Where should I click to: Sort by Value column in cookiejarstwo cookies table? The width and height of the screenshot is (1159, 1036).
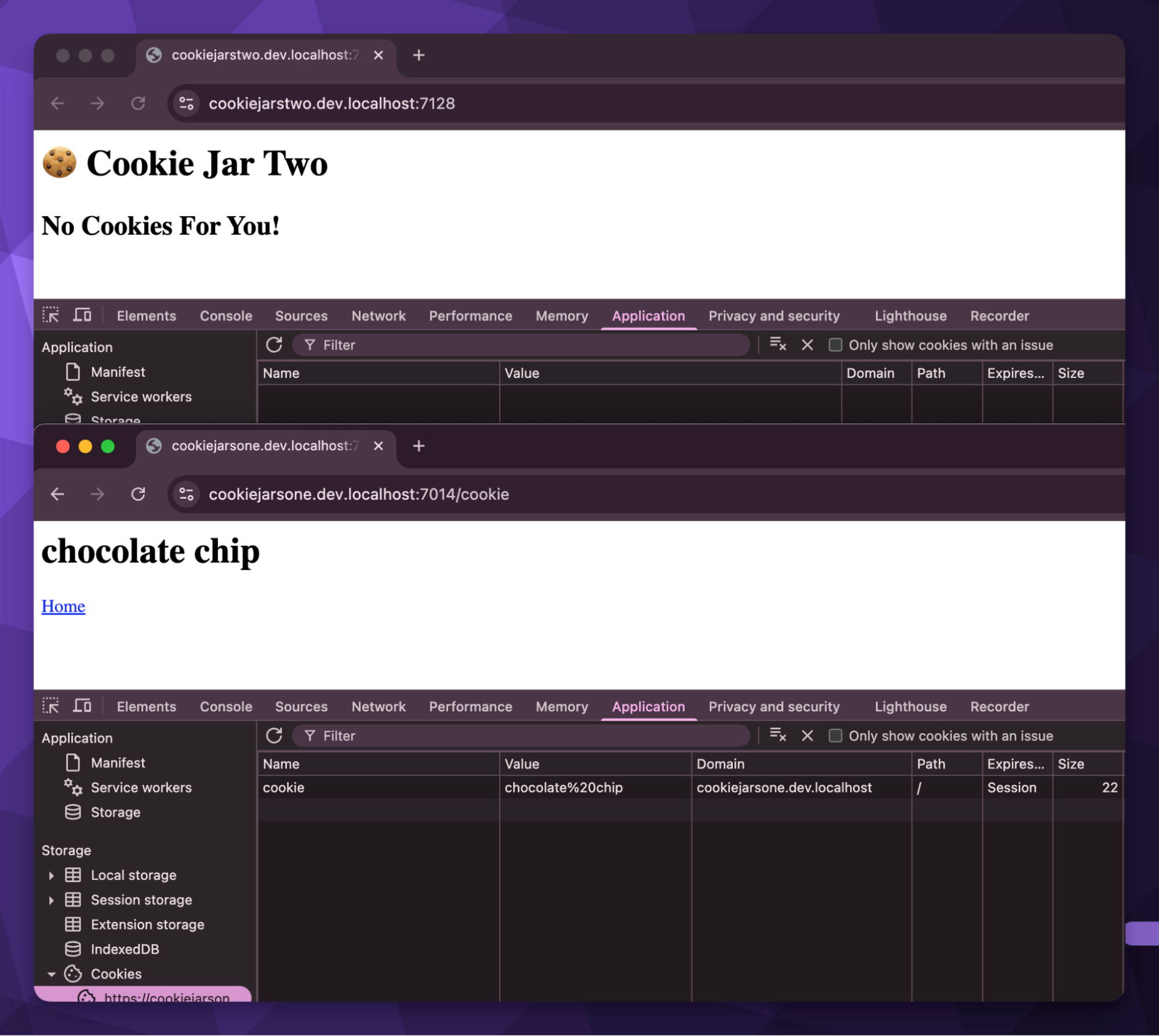(x=670, y=373)
